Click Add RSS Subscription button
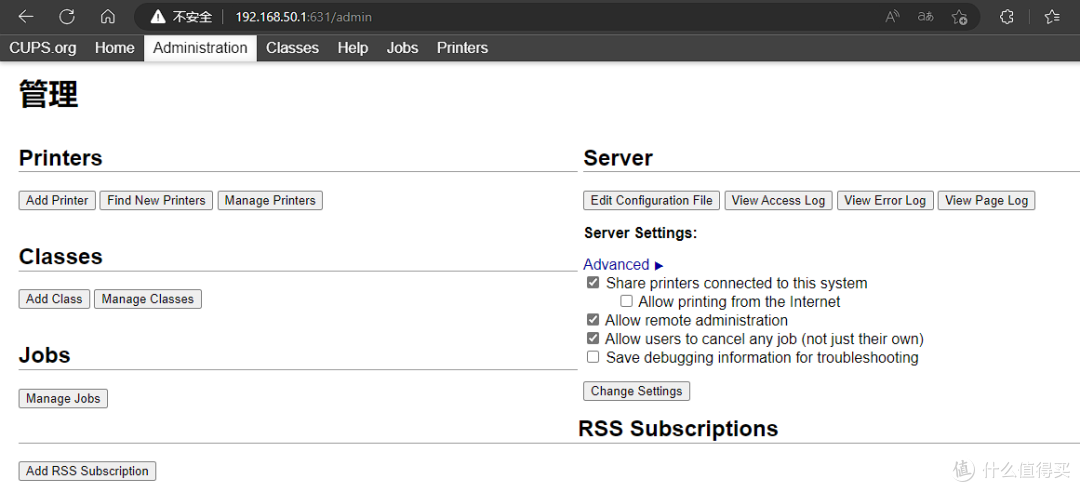 [87, 471]
